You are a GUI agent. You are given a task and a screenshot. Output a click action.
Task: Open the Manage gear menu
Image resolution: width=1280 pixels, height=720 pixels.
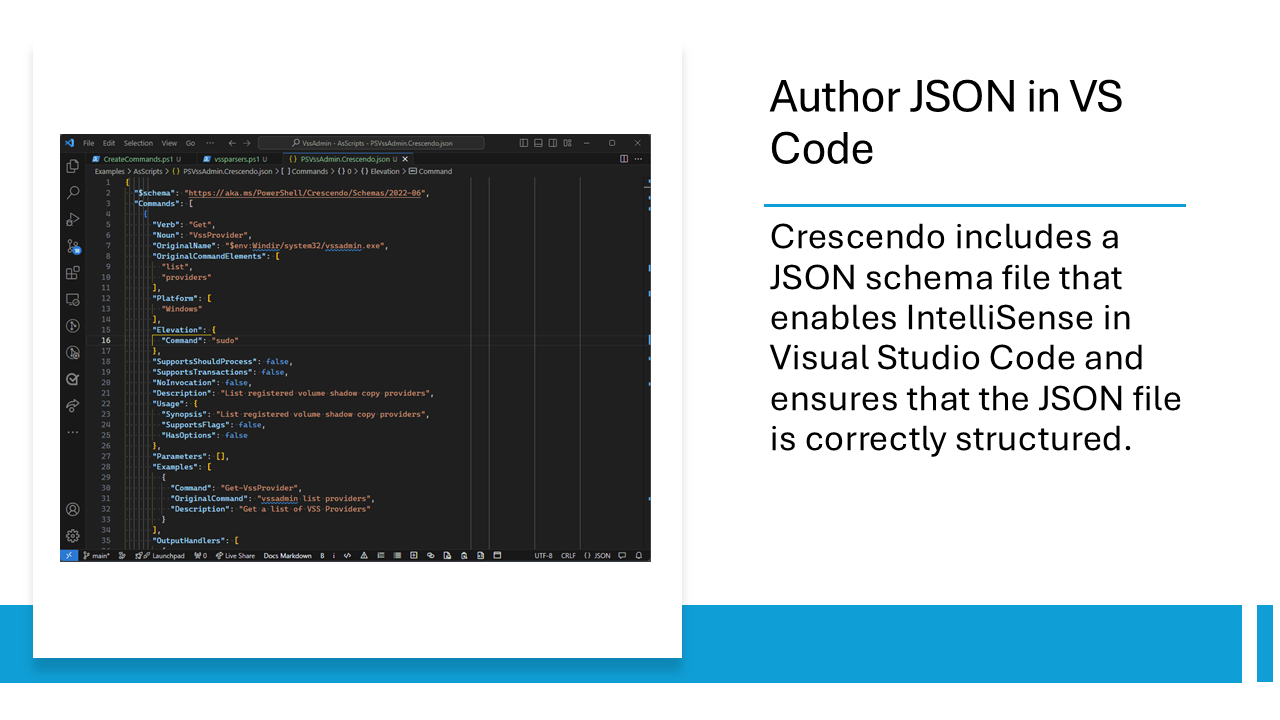click(x=72, y=533)
